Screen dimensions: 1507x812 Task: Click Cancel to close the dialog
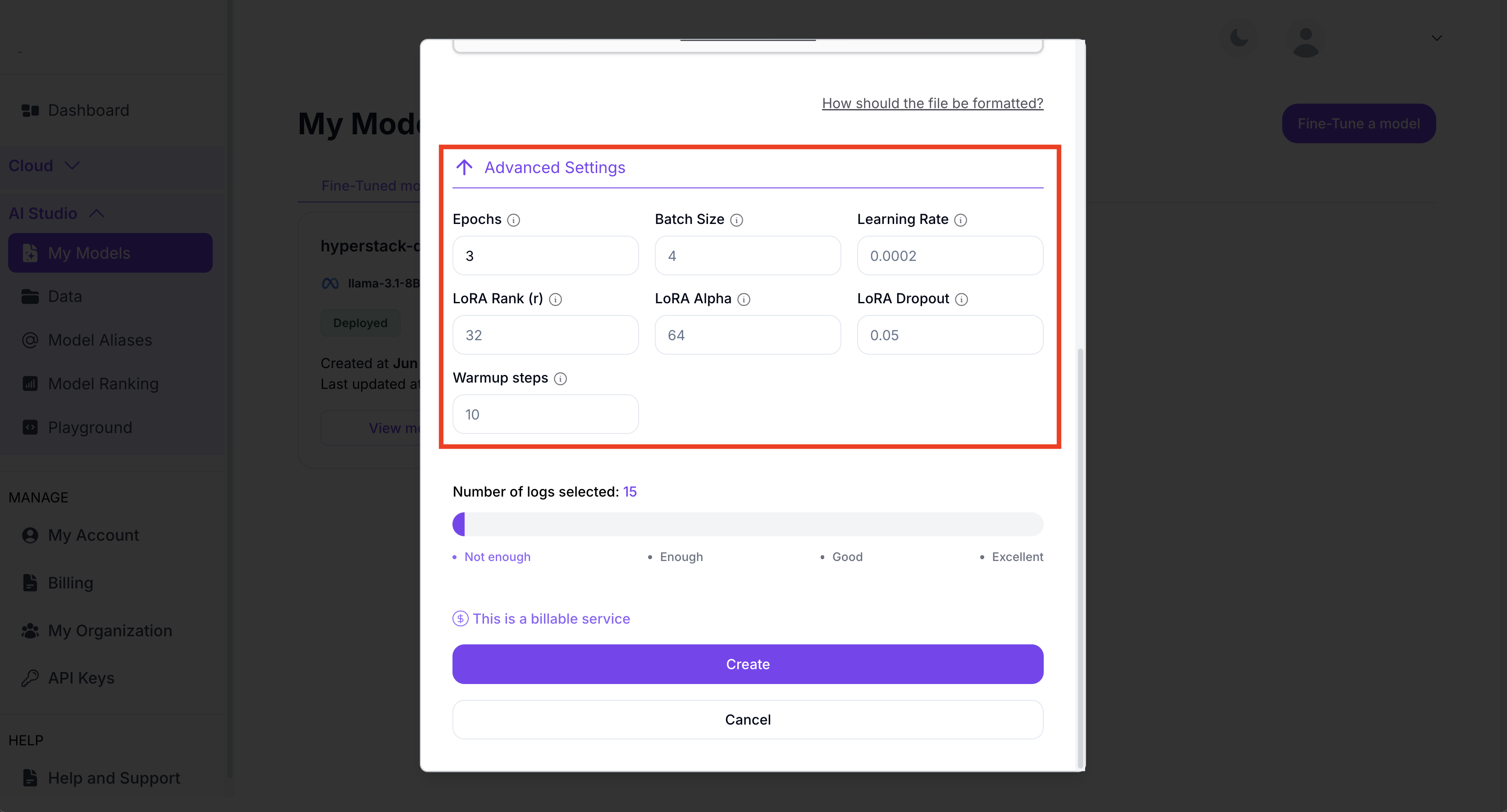748,720
